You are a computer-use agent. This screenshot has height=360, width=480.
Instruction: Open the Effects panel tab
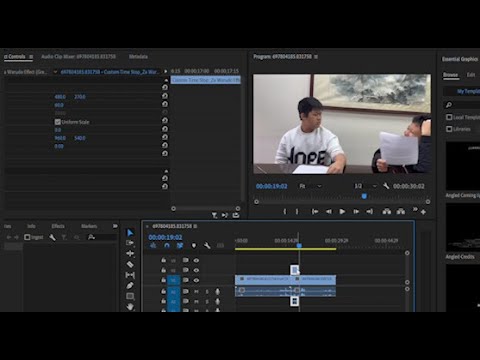pos(58,226)
